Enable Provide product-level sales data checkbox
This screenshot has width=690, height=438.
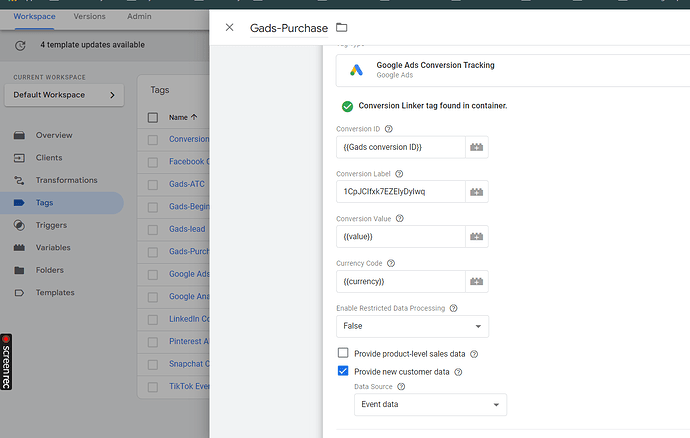coord(343,353)
